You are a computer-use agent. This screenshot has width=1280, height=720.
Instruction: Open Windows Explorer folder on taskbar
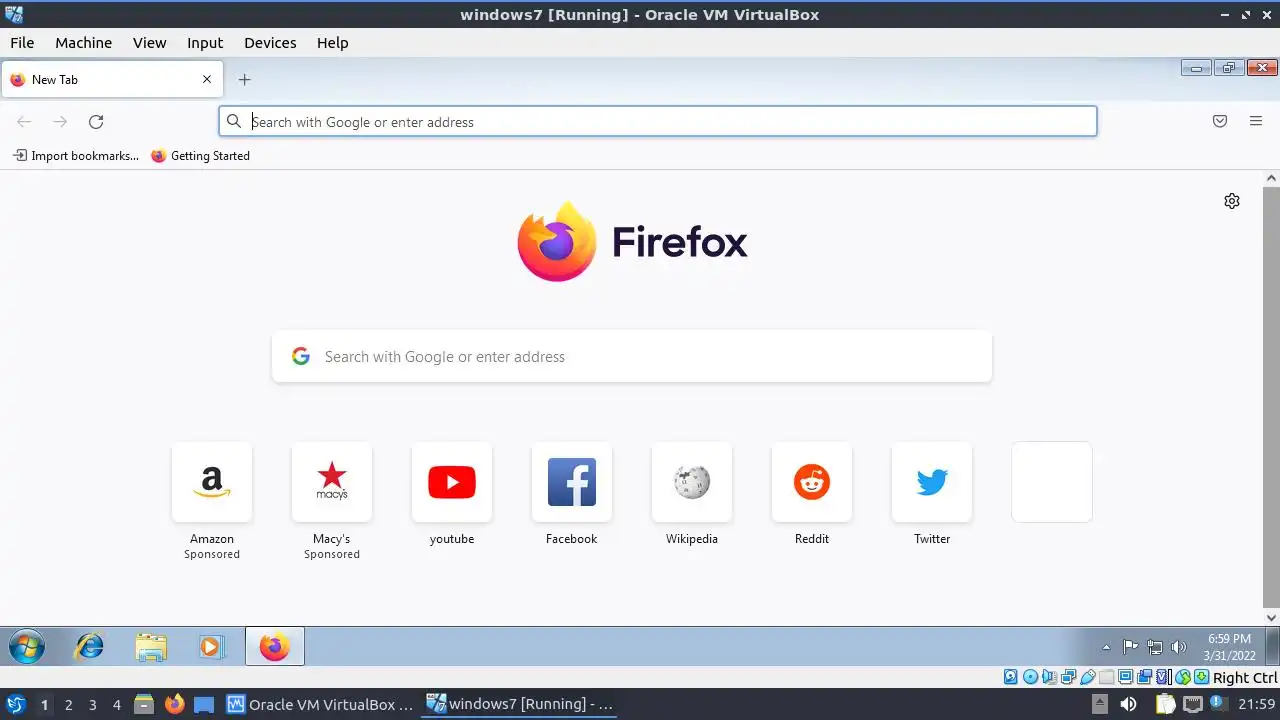pyautogui.click(x=151, y=647)
